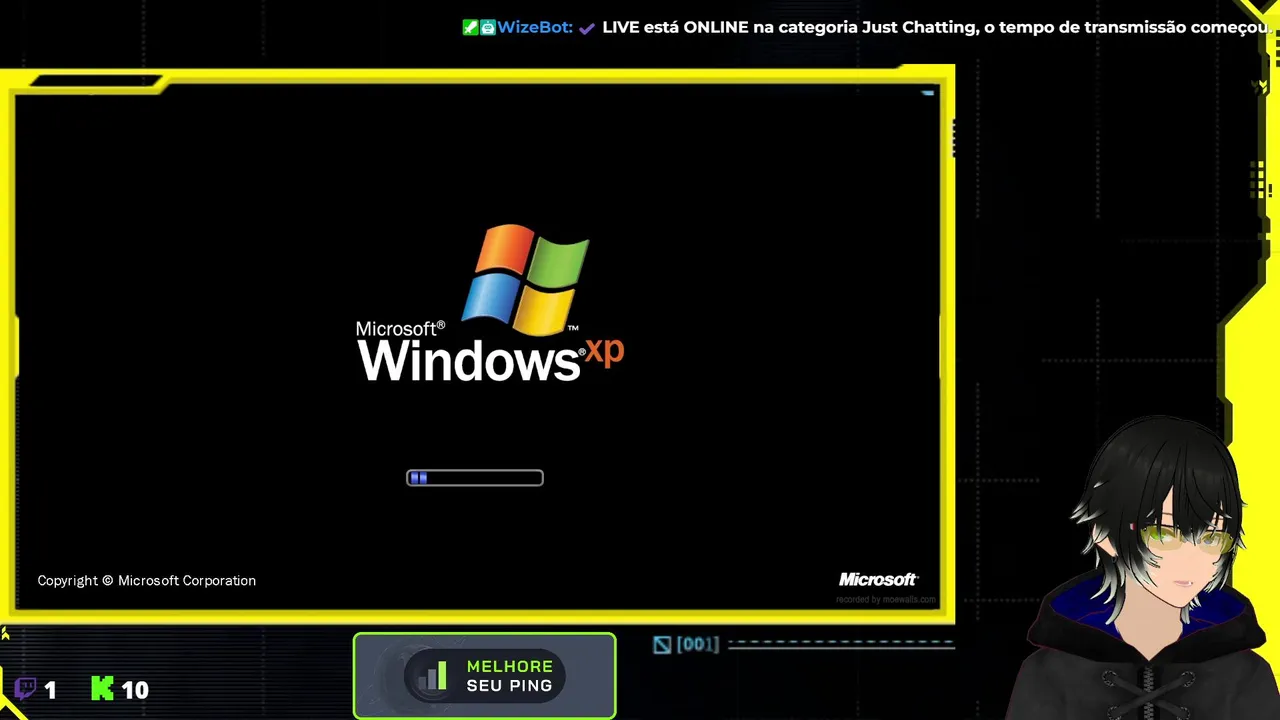
Task: Click the "WizeBot:" name in chat ticker
Action: (535, 27)
